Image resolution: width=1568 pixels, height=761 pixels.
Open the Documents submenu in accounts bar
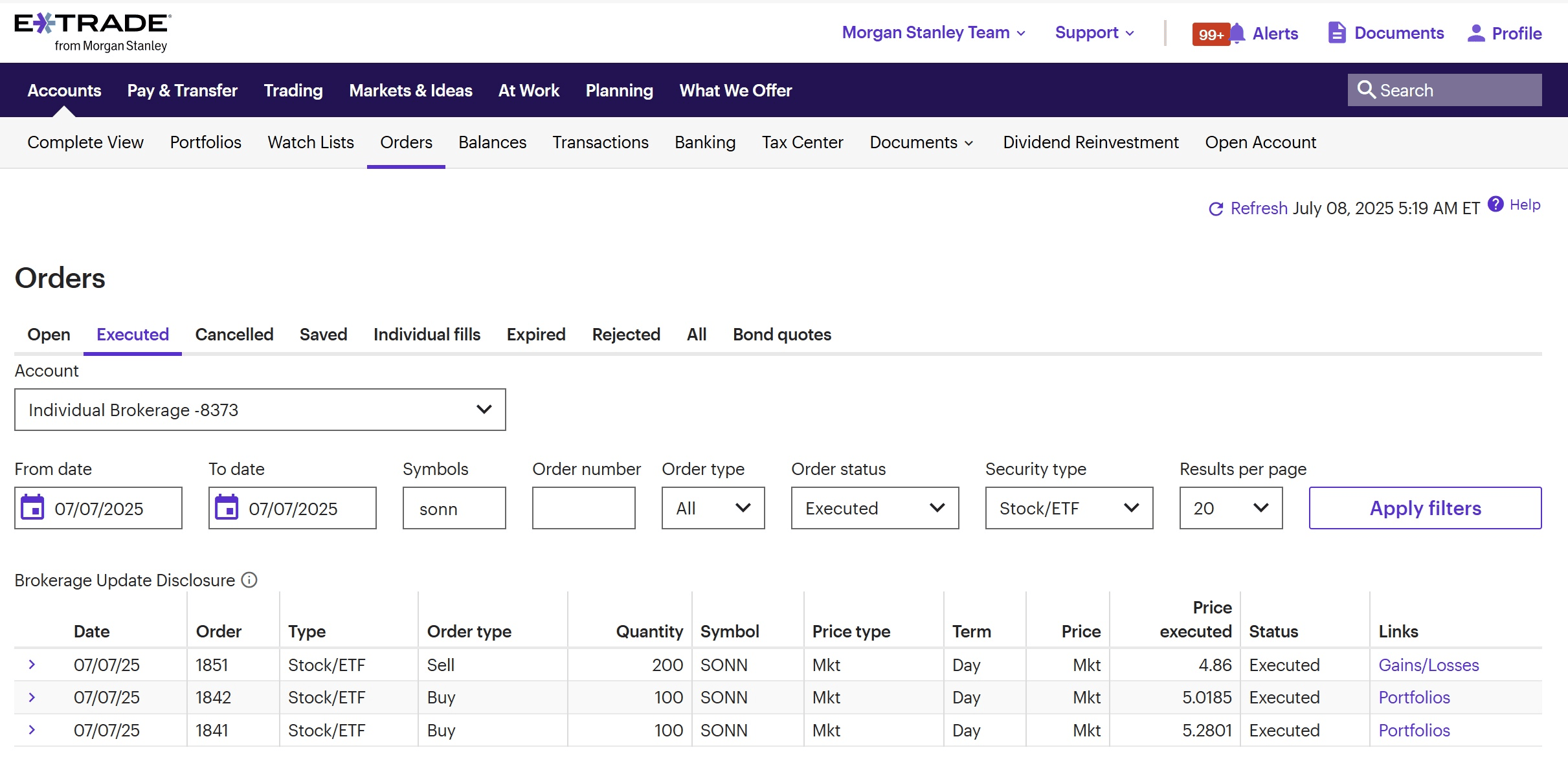click(921, 142)
